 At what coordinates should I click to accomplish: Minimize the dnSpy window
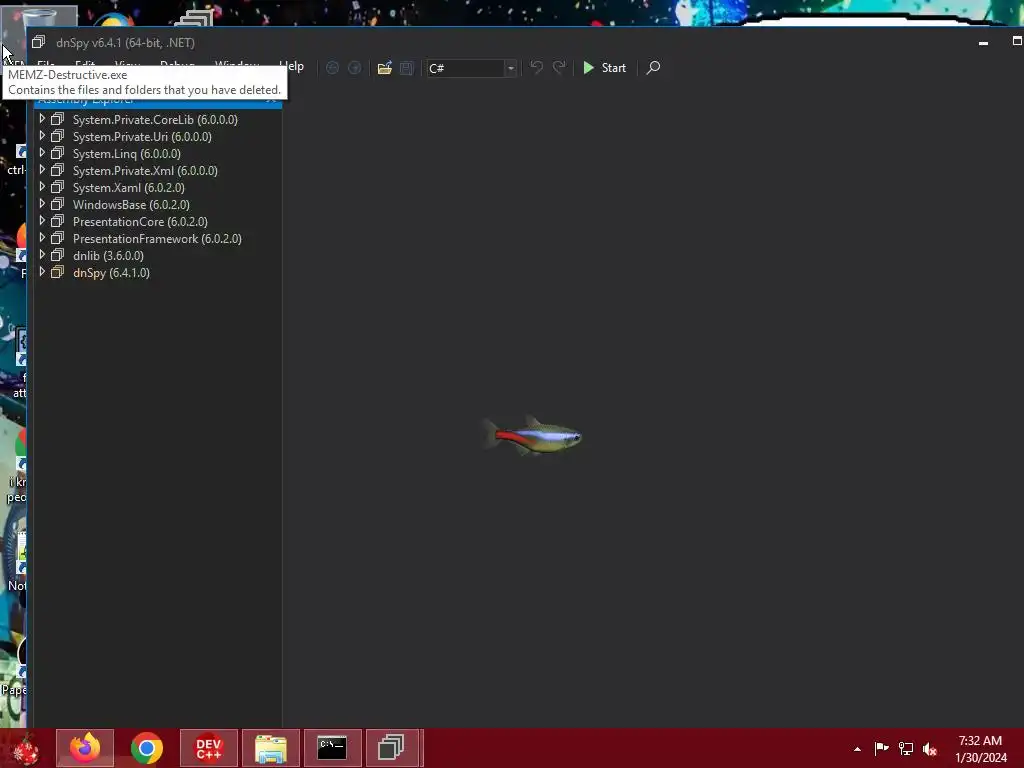[x=983, y=42]
